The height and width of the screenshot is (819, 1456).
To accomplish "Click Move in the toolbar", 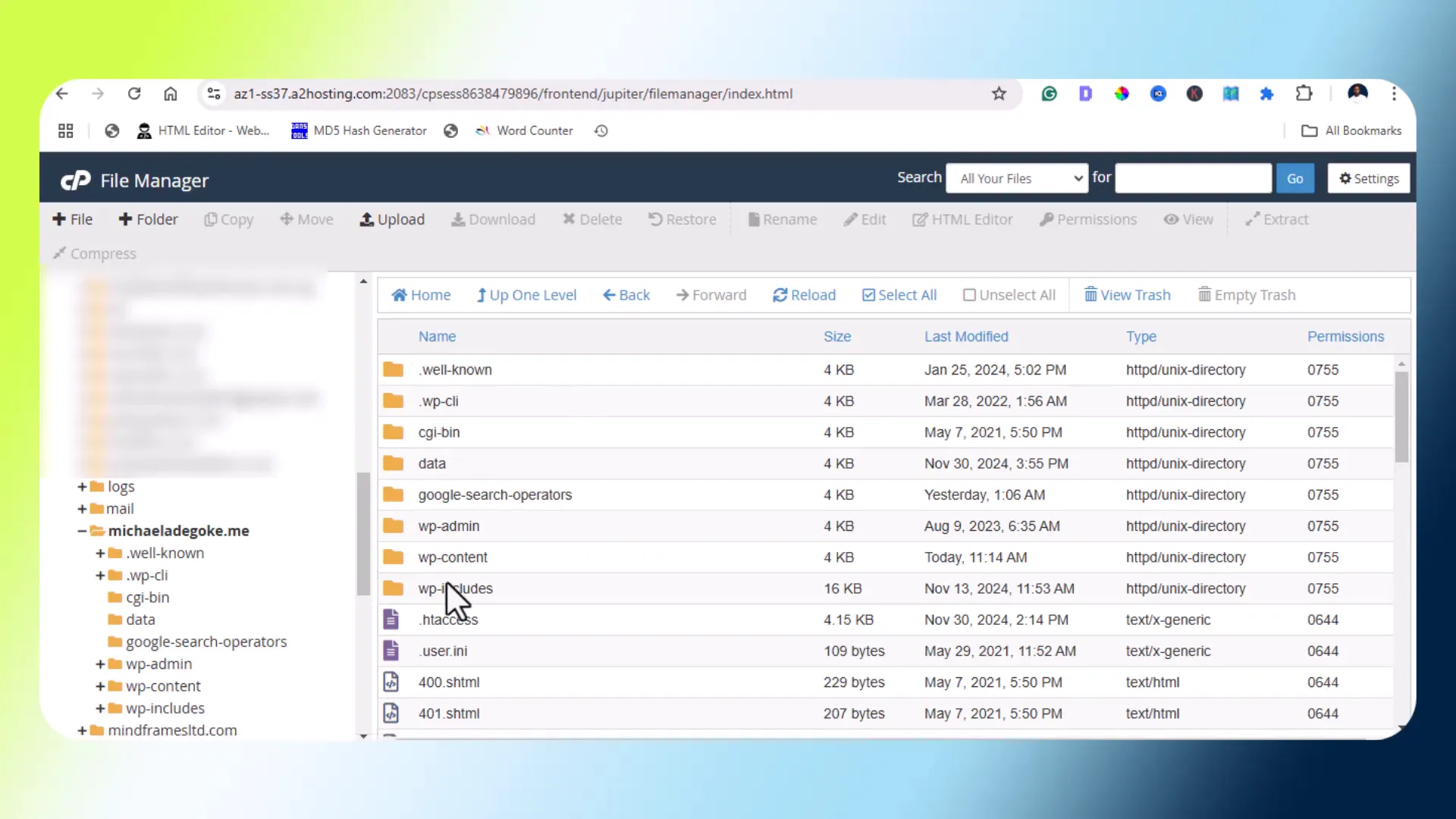I will tap(306, 219).
